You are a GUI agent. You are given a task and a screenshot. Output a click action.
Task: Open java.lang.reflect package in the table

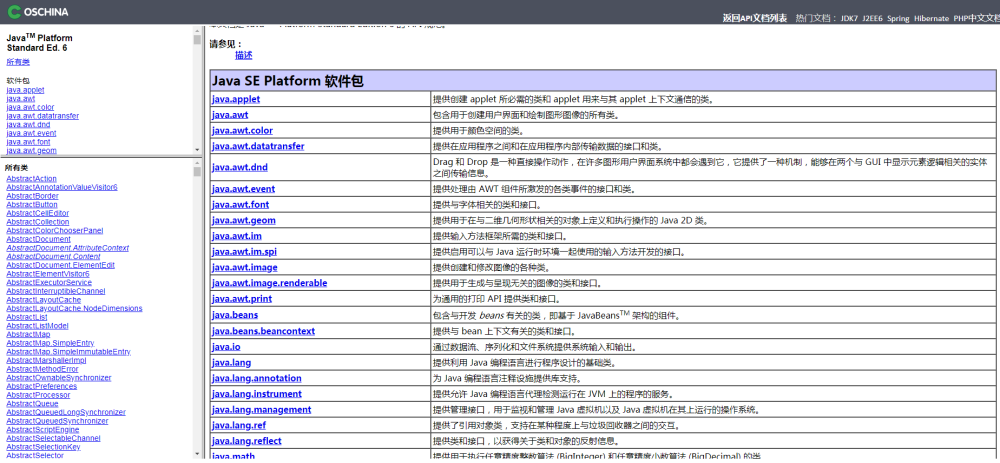tap(246, 441)
